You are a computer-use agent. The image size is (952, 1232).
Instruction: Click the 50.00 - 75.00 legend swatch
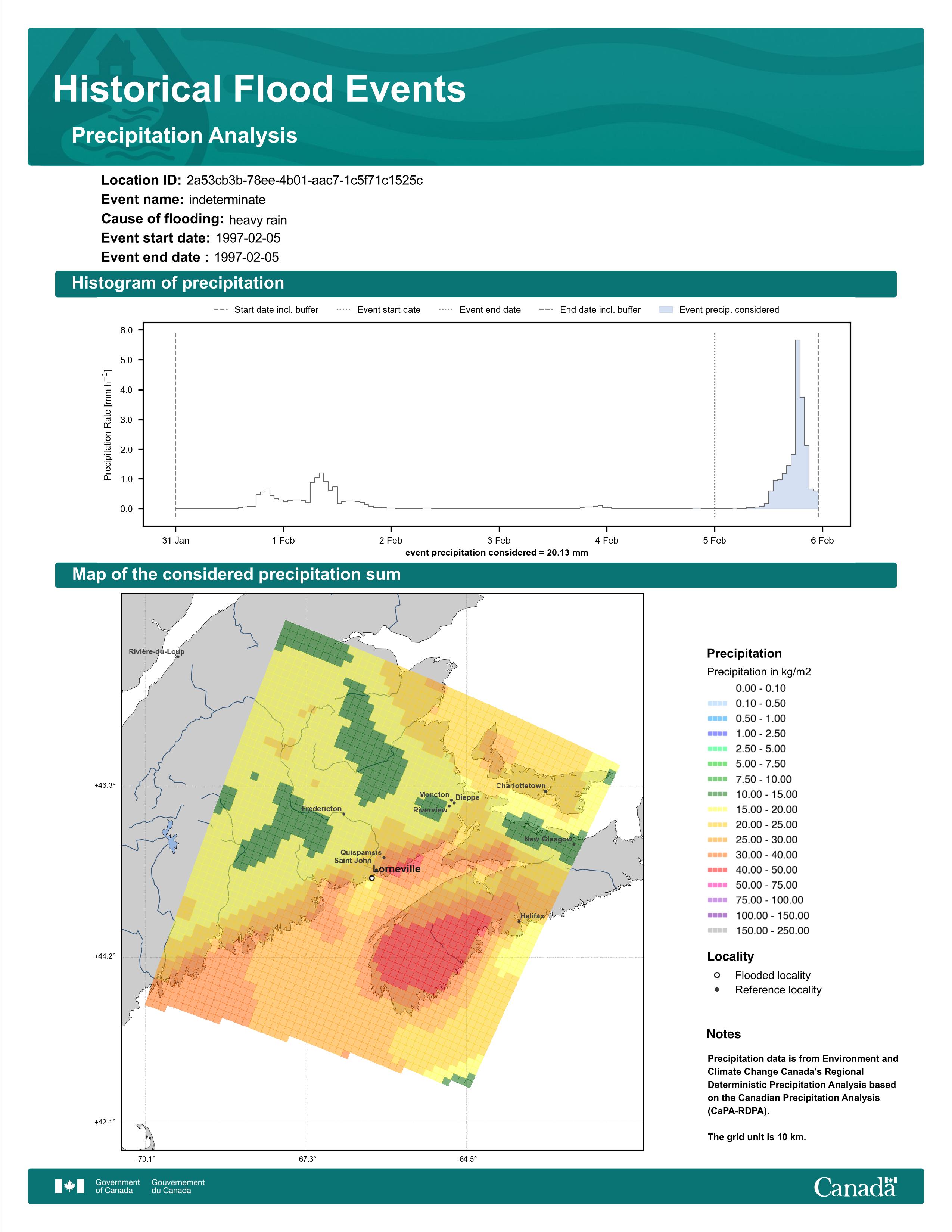(718, 885)
